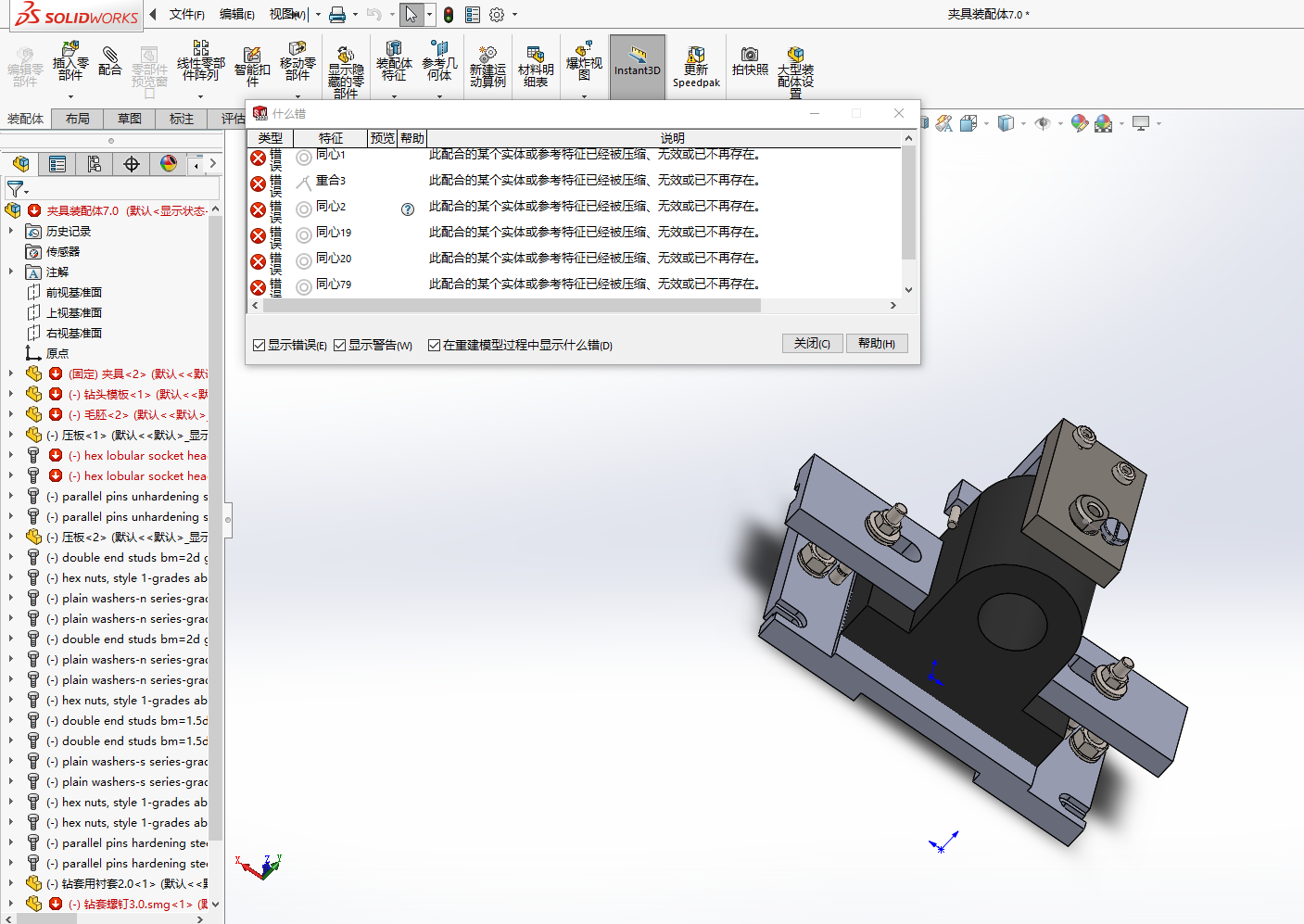Screen dimensions: 1304x924
Task: Expand the 压板<1> component node
Action: tap(11, 435)
